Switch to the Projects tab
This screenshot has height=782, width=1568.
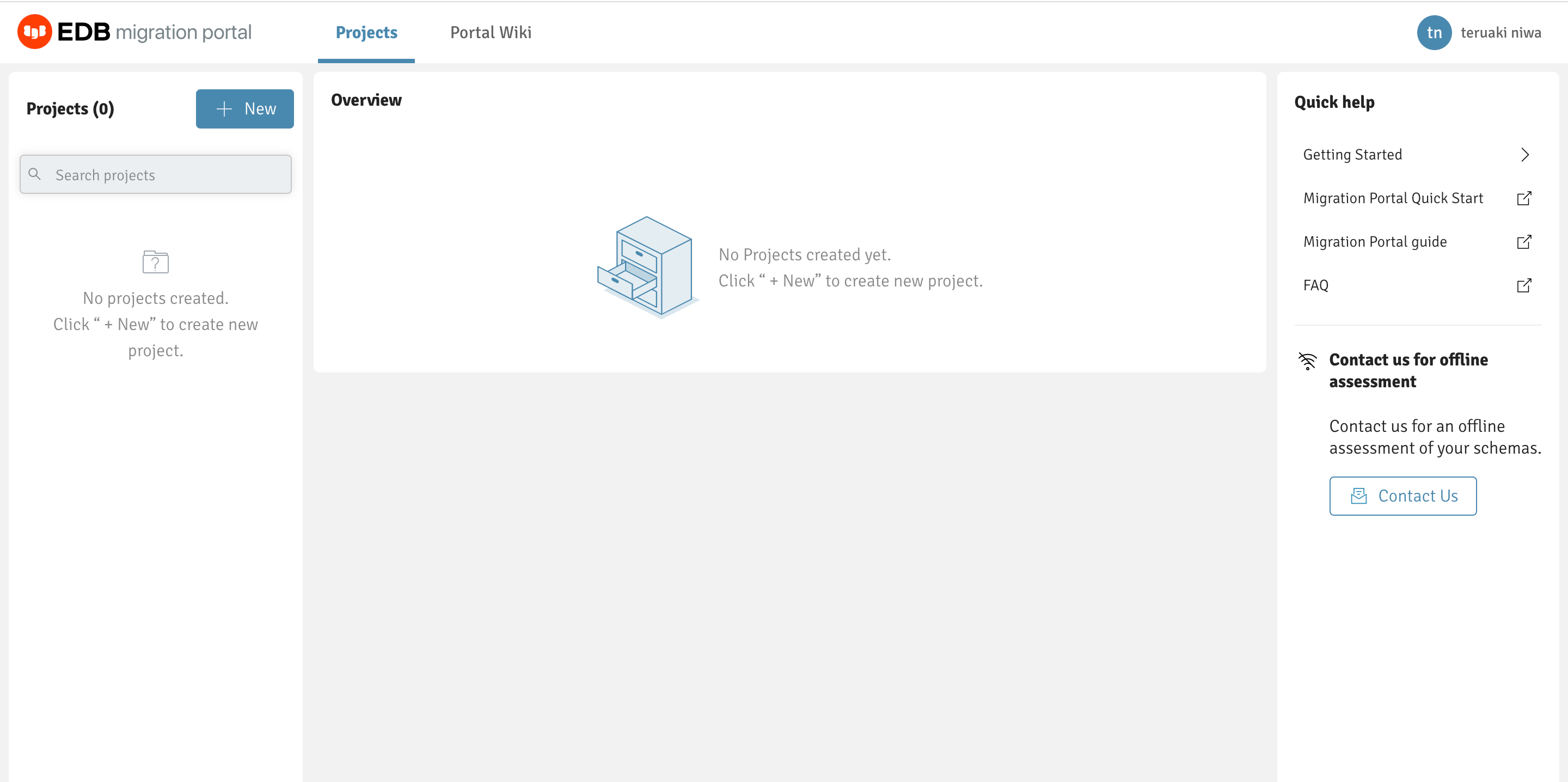(366, 32)
